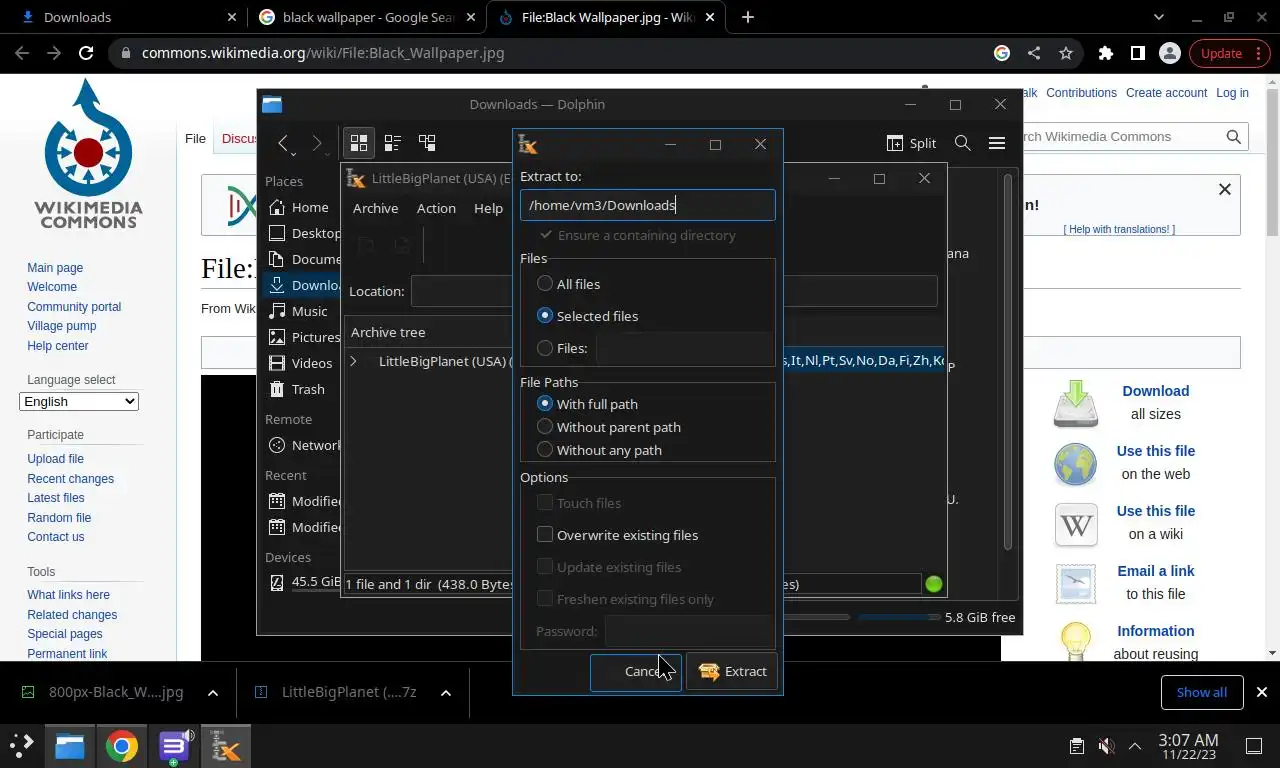Screen dimensions: 1280x768
Task: Select the Selected files radio button
Action: (545, 316)
